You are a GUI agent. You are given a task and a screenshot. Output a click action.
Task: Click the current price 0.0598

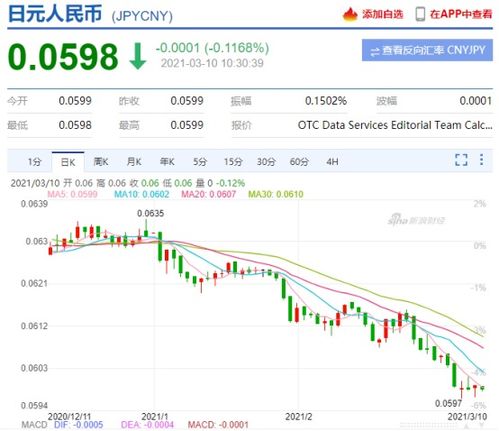63,57
